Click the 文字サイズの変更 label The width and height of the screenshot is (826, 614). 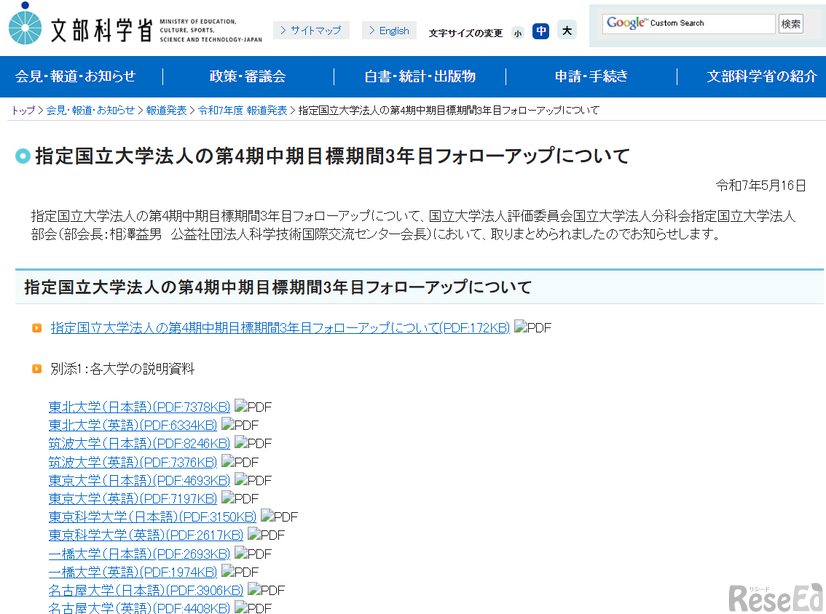[x=466, y=33]
